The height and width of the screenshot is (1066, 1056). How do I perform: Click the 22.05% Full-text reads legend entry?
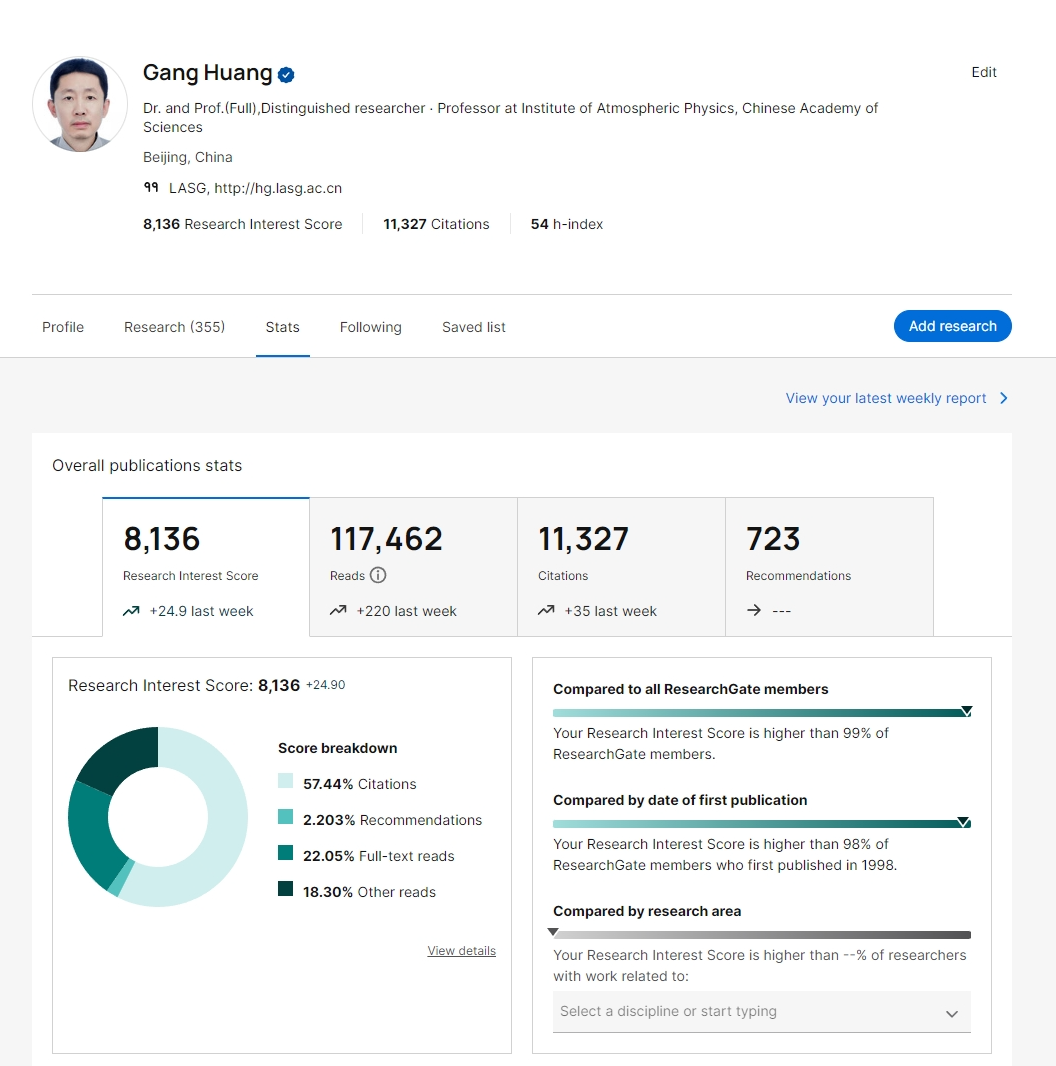[379, 856]
